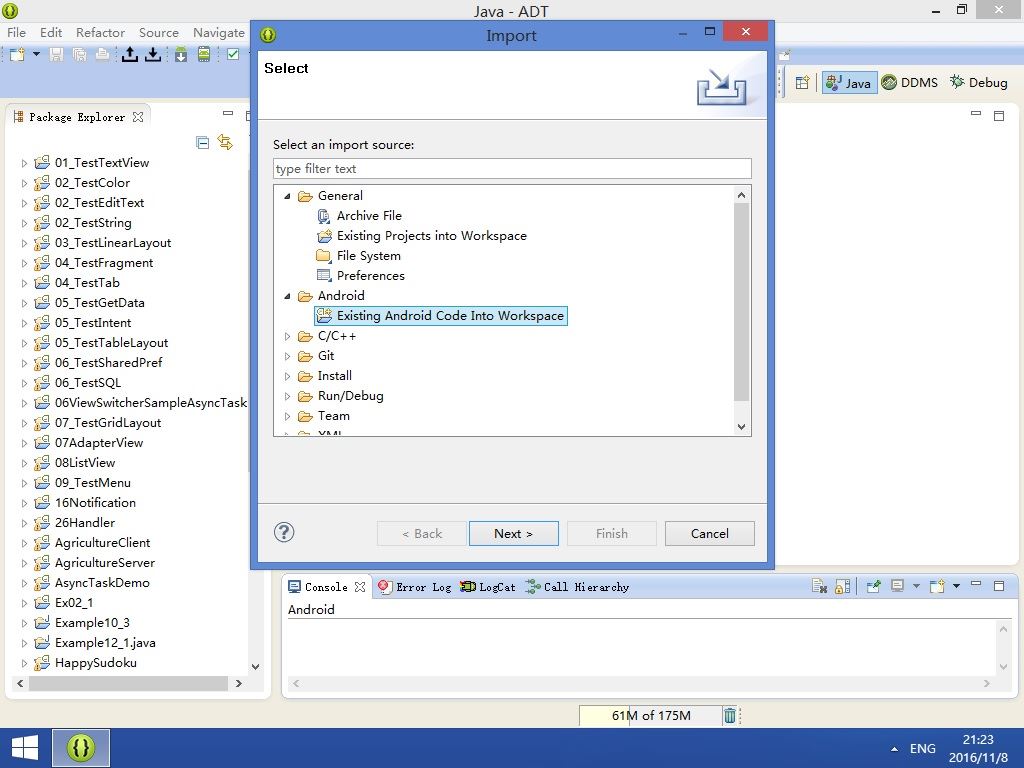Switch to the Error Log tab

[414, 587]
